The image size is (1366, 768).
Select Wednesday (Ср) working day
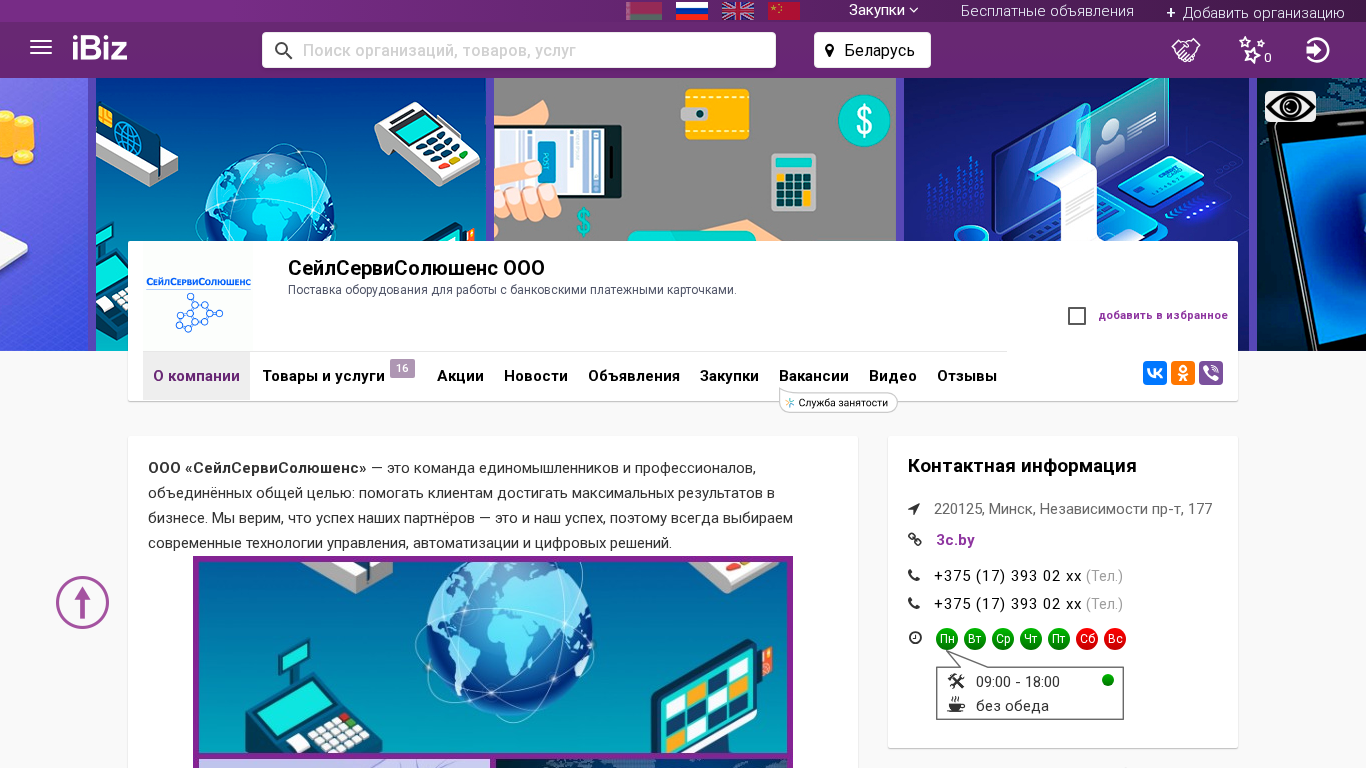click(x=1003, y=639)
